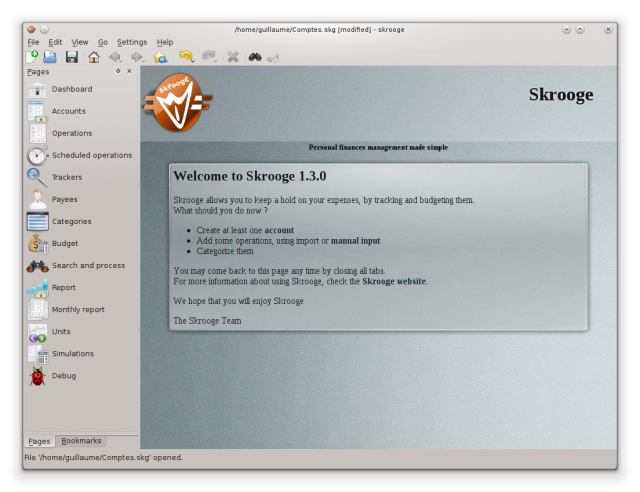Viewport: 640px width, 492px height.
Task: Minimize the Skrooge window
Action: pos(566,29)
